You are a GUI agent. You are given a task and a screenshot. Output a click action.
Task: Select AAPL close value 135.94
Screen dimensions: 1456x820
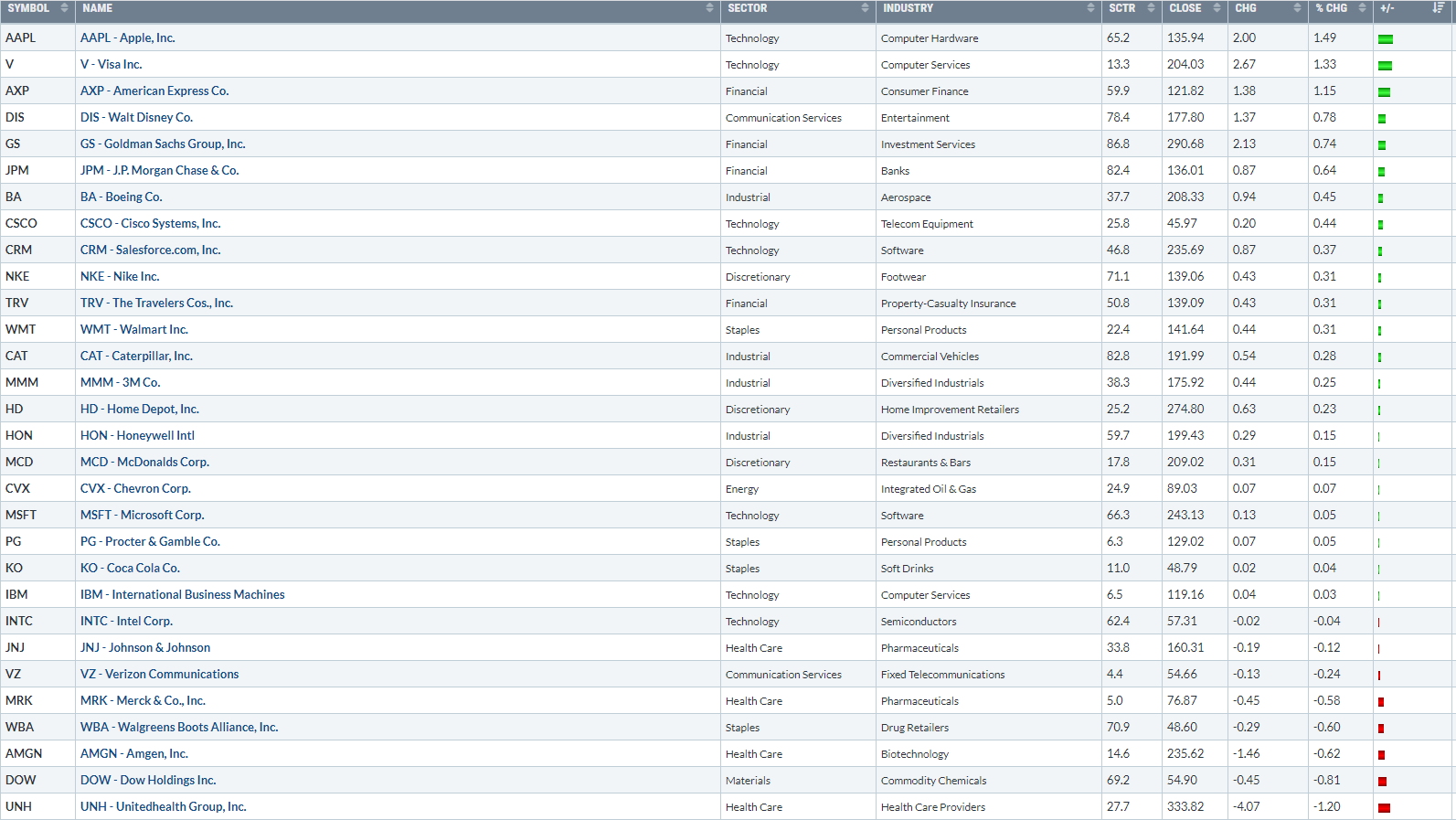coord(1185,37)
